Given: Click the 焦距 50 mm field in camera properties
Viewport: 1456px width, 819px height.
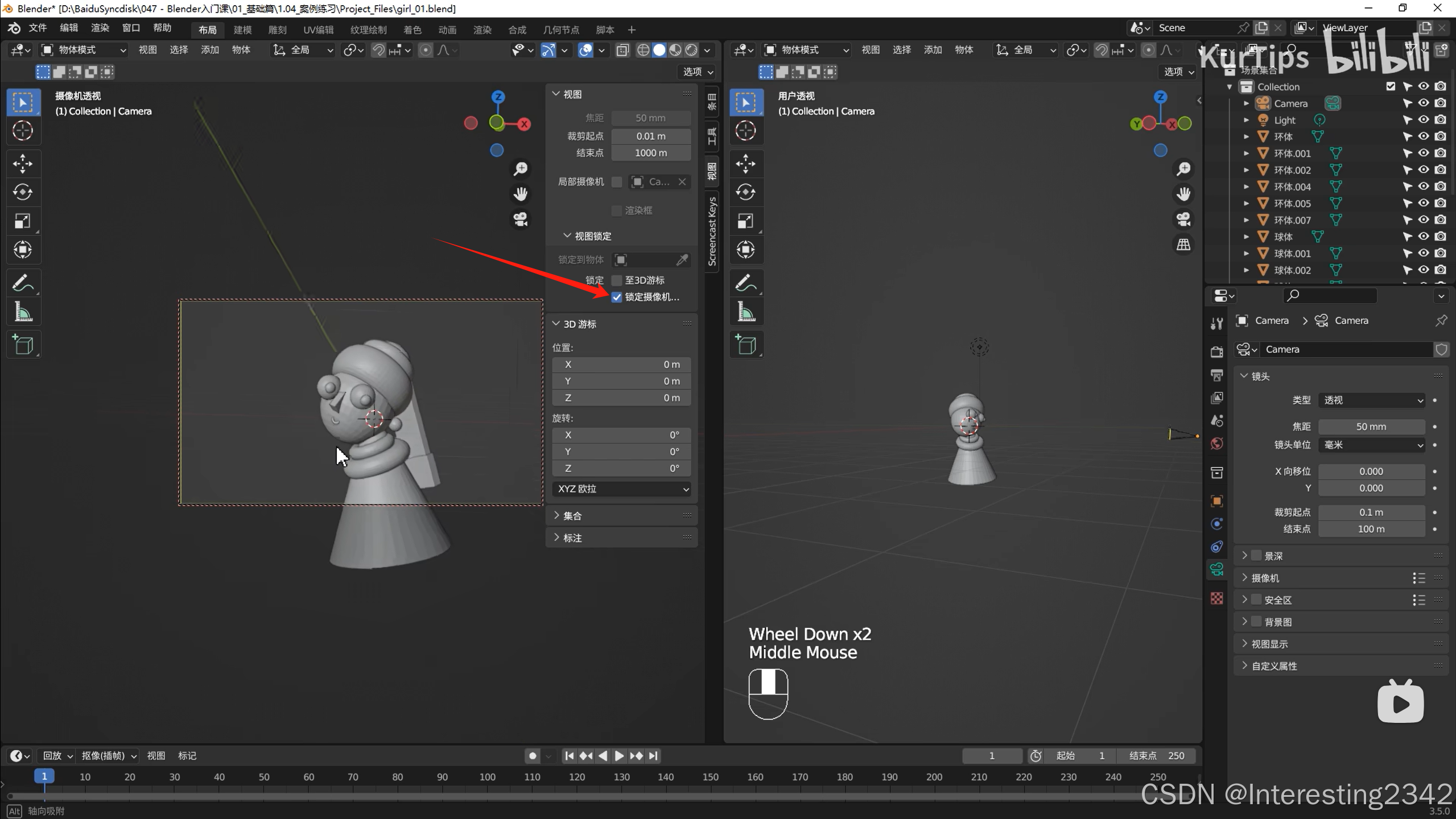Looking at the screenshot, I should click(1371, 427).
